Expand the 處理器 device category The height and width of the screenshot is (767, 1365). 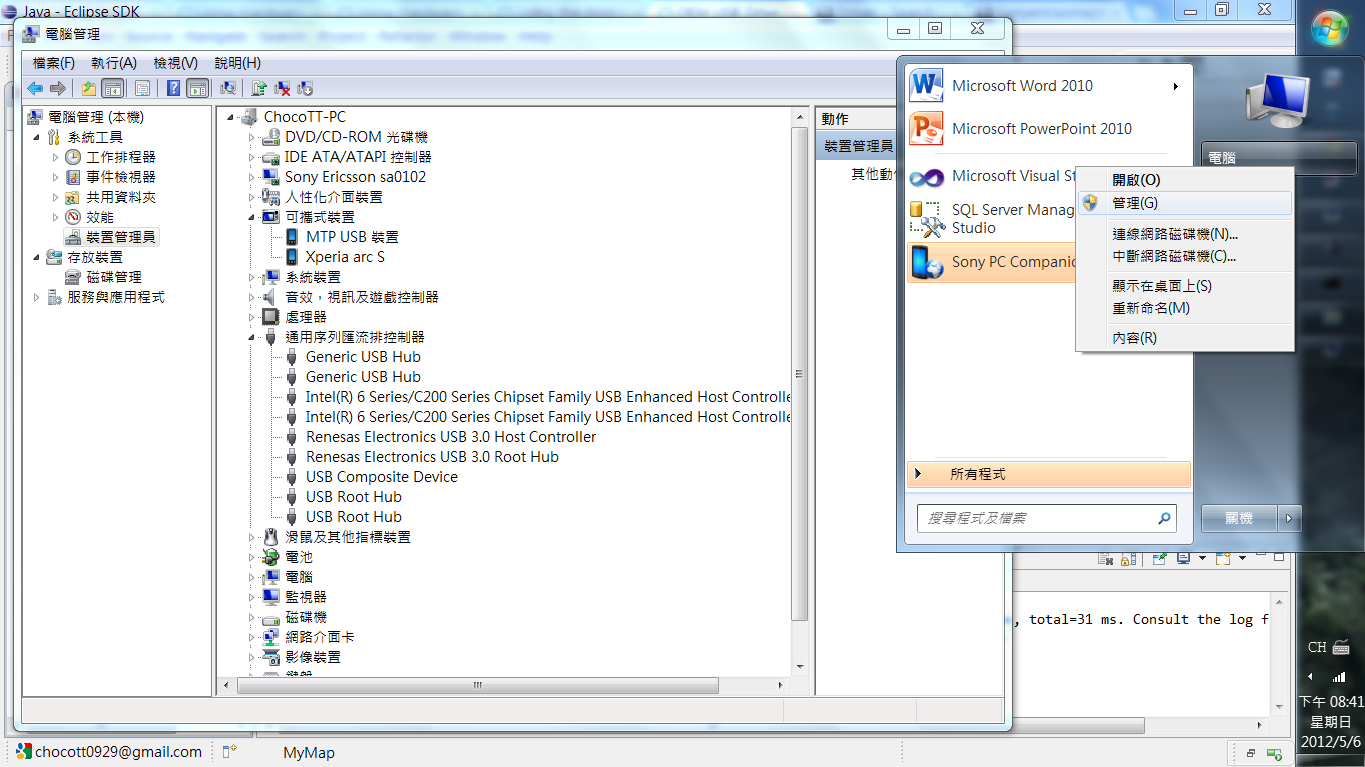252,317
